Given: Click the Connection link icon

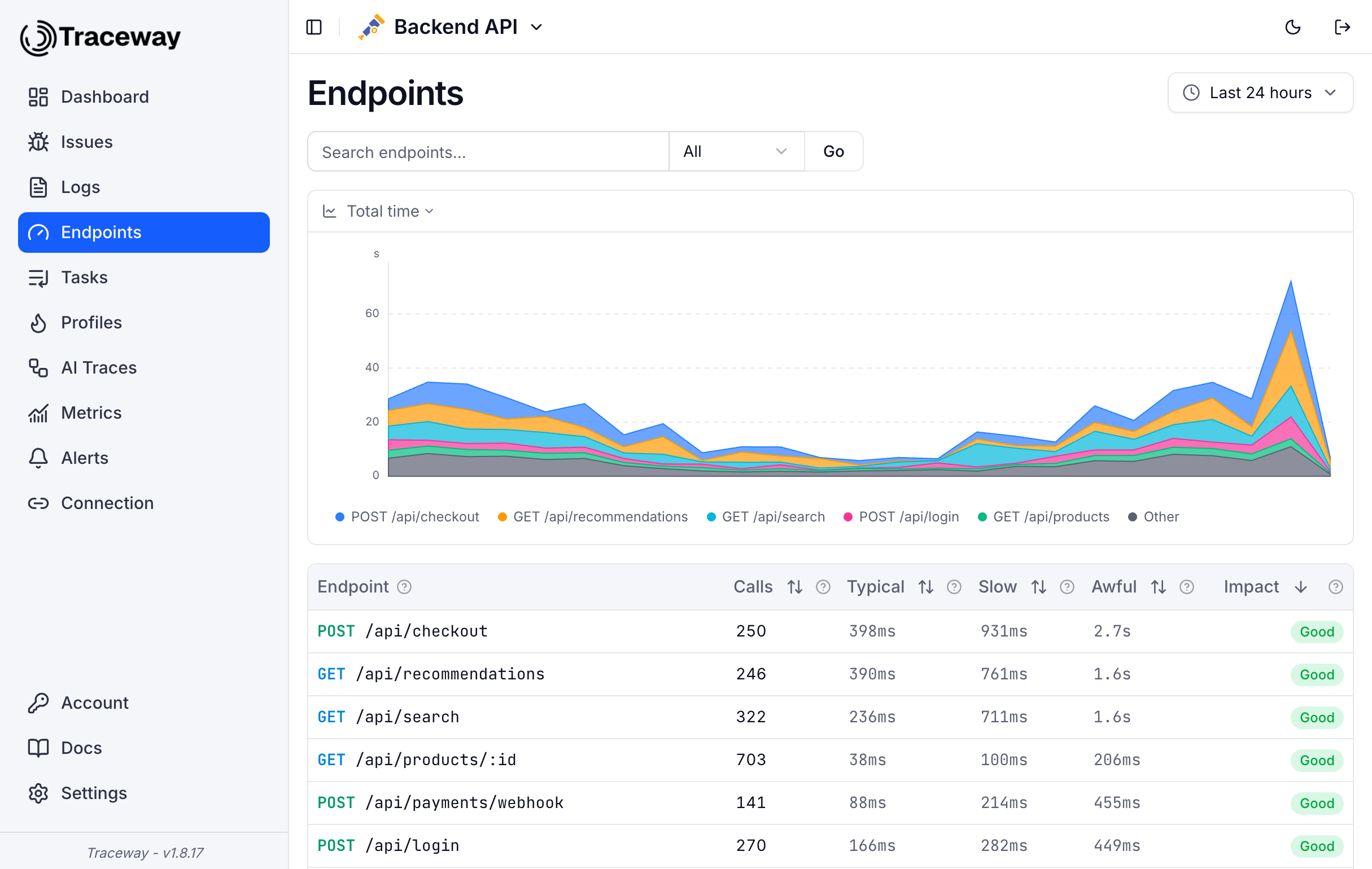Looking at the screenshot, I should pyautogui.click(x=38, y=503).
